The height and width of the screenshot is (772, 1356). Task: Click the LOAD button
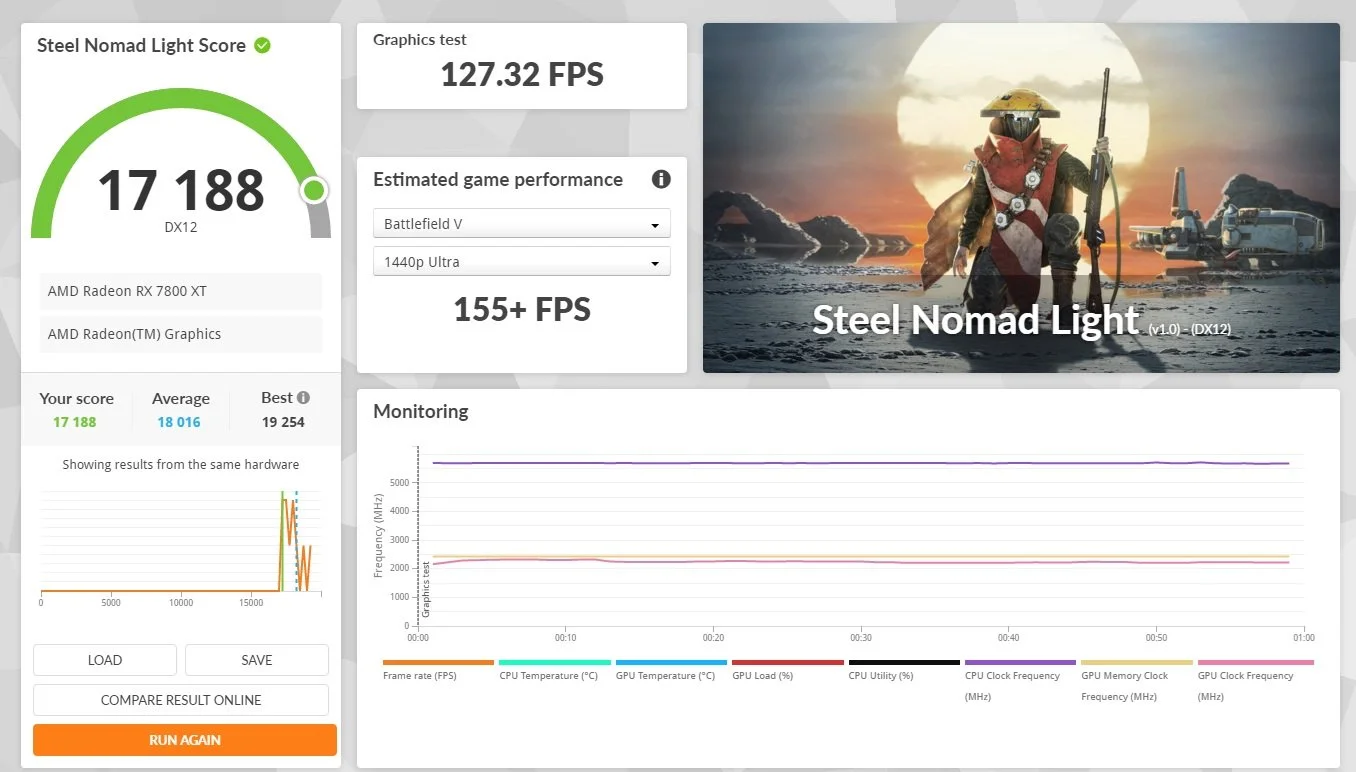(x=104, y=660)
